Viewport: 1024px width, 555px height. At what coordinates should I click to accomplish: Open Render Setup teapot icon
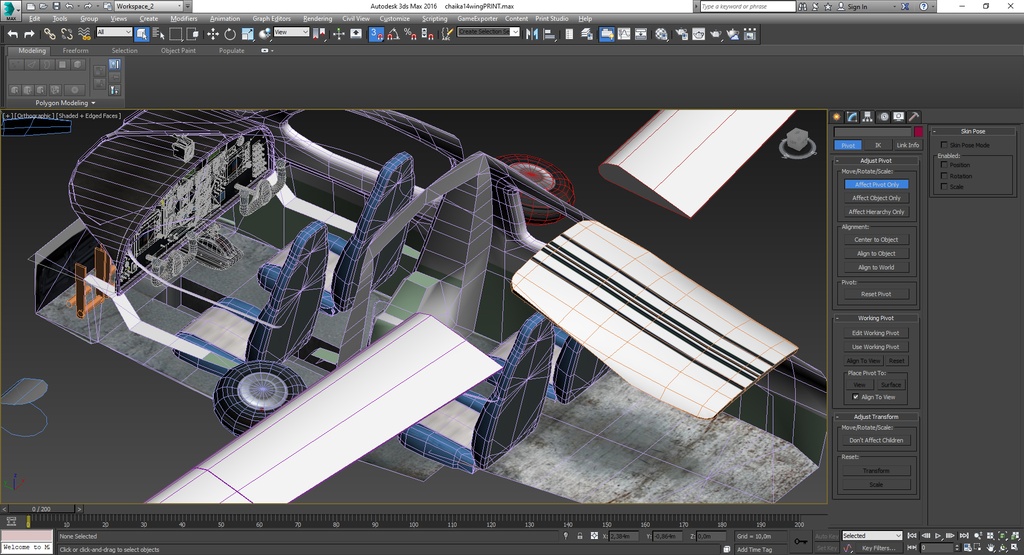(681, 34)
